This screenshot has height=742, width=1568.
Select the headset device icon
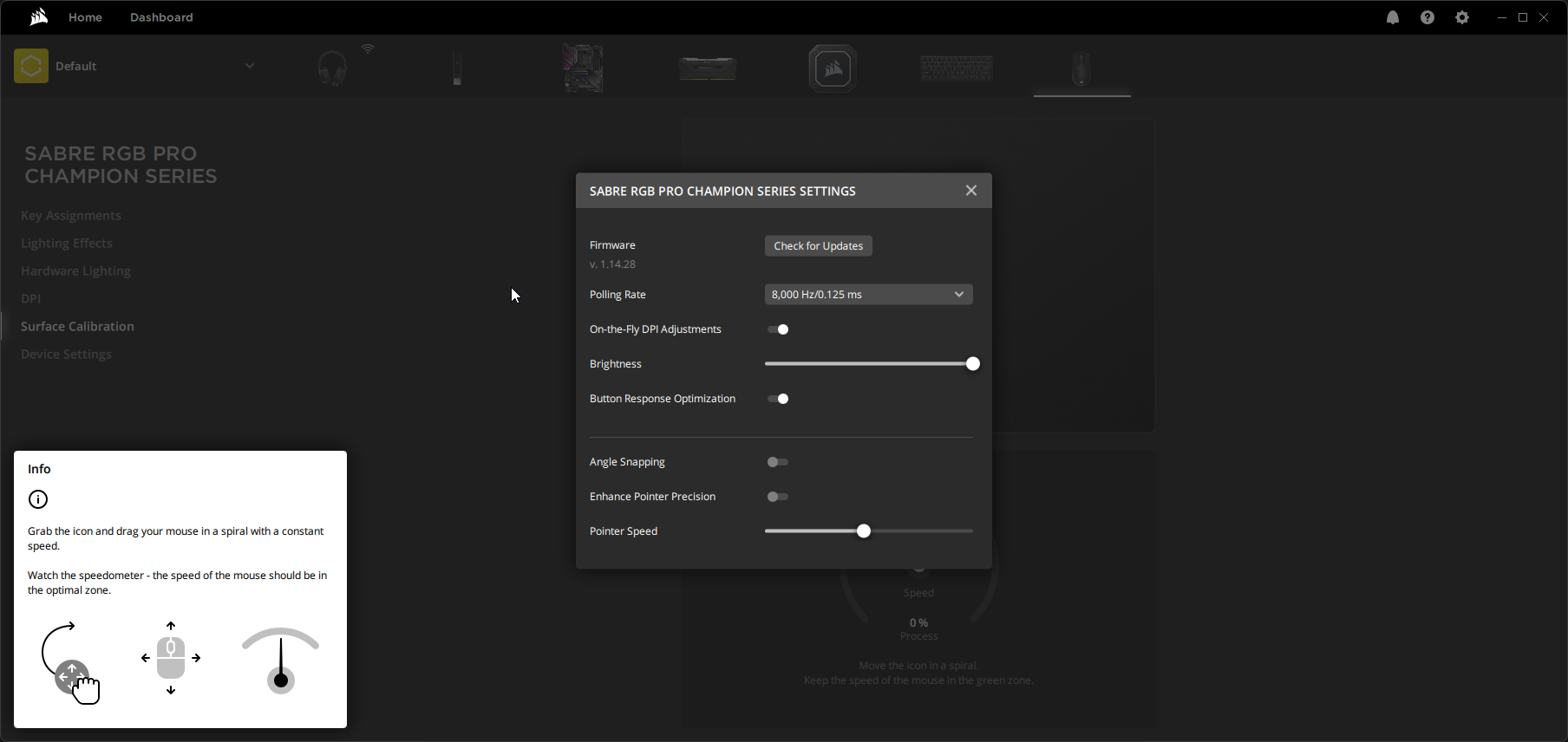(x=332, y=68)
